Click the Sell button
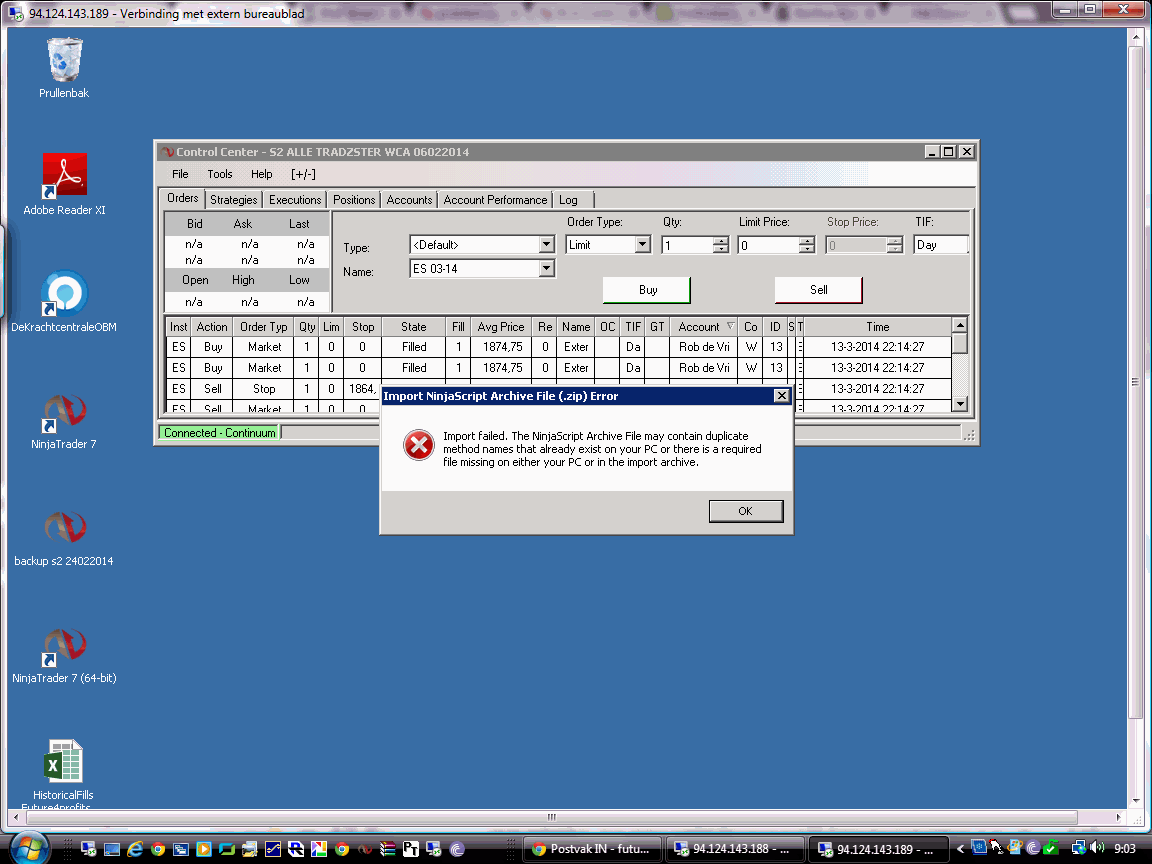The image size is (1152, 864). point(818,289)
